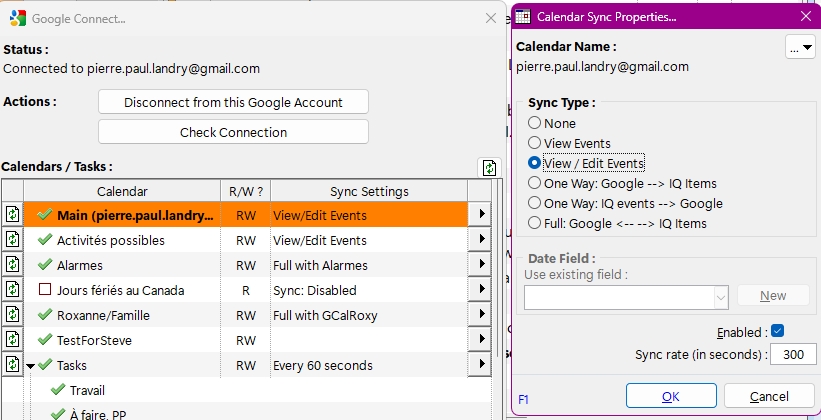Toggle the Tasks checkmark
Screen dimensions: 821x420
(45, 364)
